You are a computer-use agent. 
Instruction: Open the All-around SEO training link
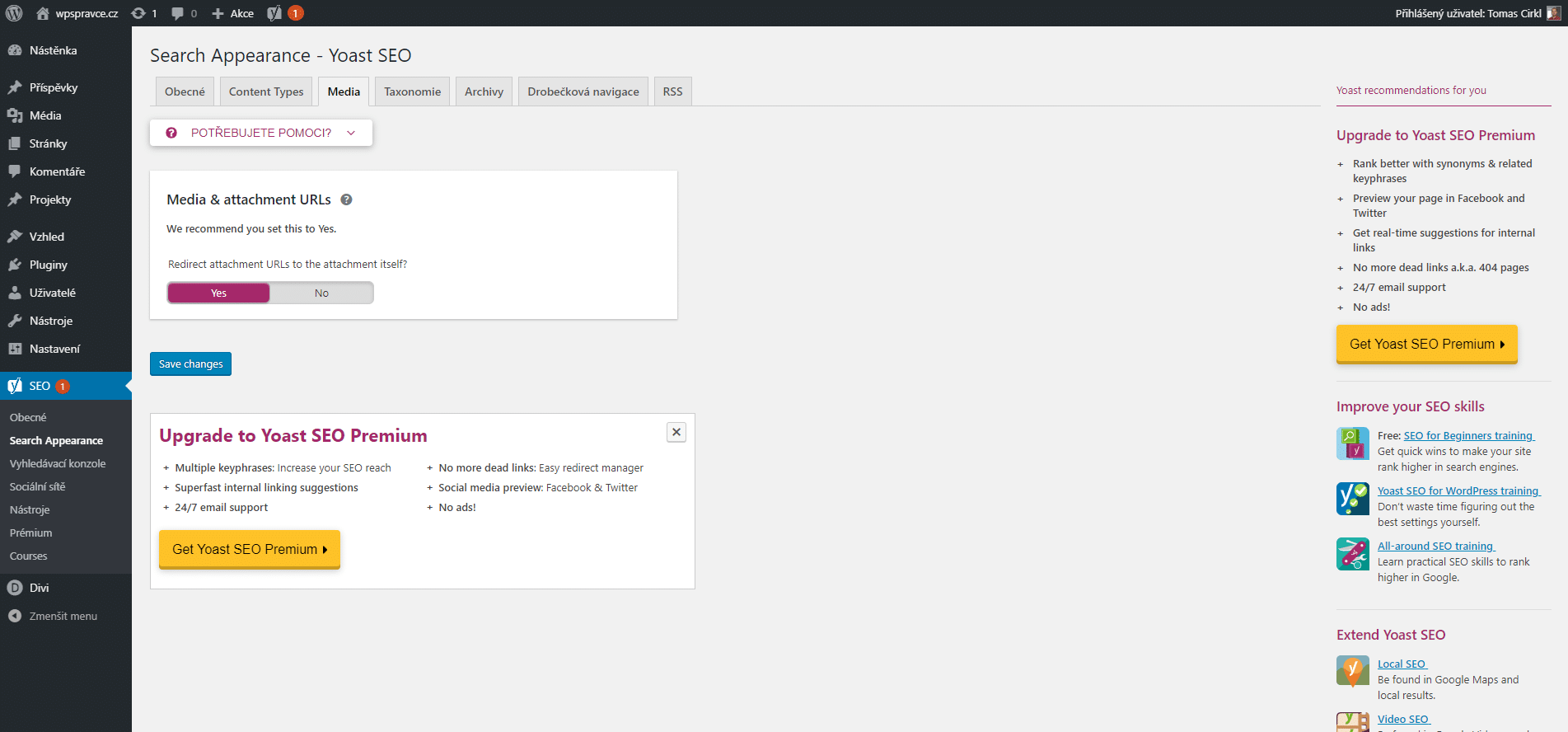(1435, 547)
